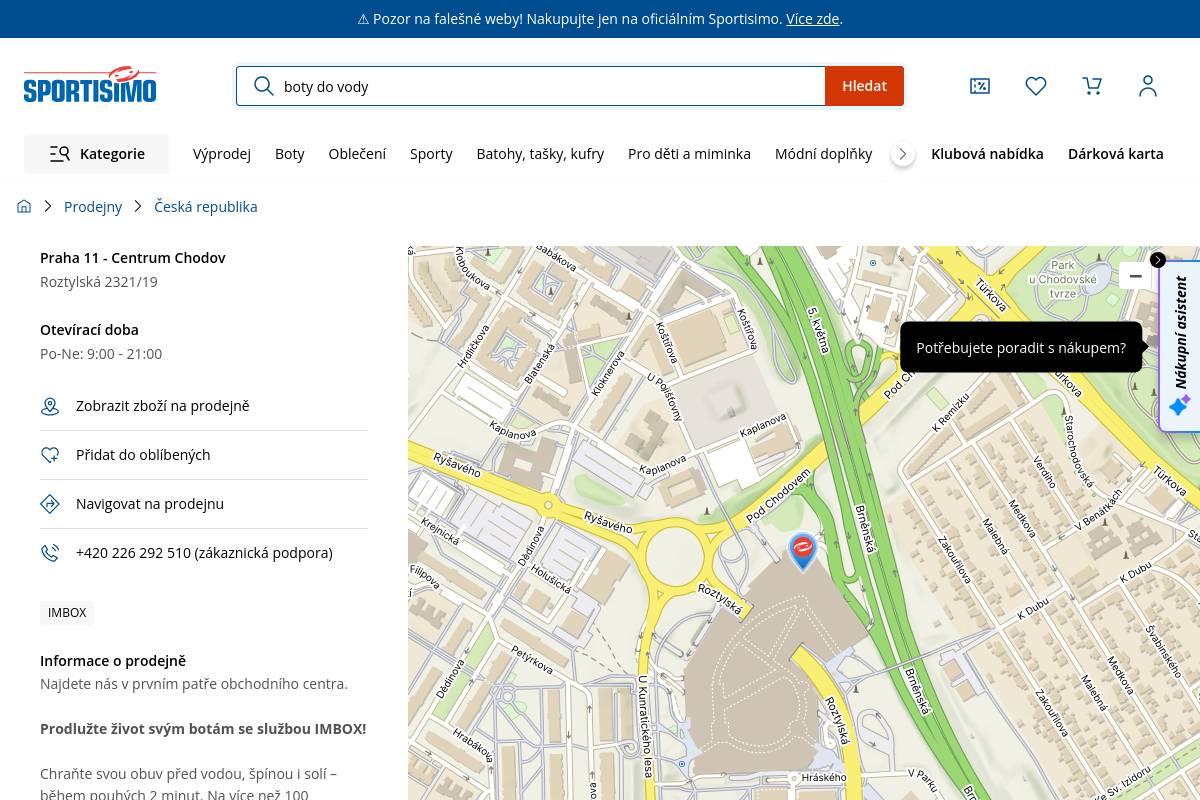Expand the Kategorie menu
Screen dimensions: 1200x800
97,154
